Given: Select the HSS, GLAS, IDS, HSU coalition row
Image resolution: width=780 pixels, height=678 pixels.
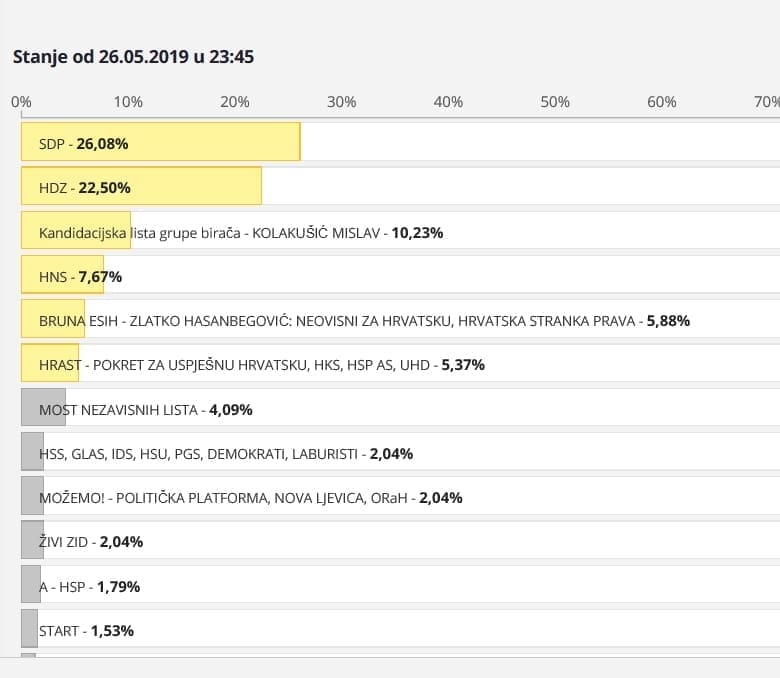Looking at the screenshot, I should pos(225,453).
